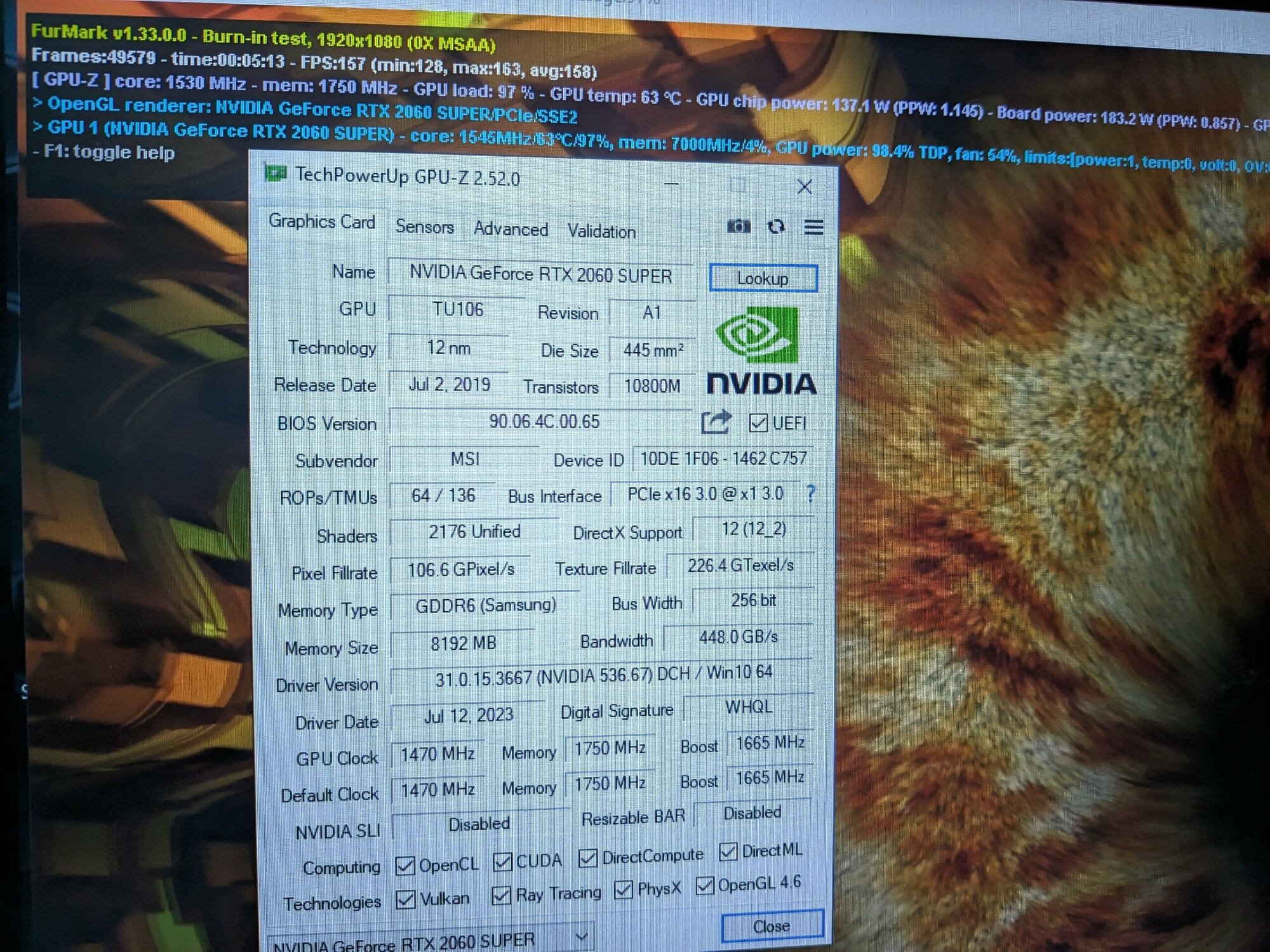
Task: Toggle the CUDA checkbox
Action: (x=502, y=862)
